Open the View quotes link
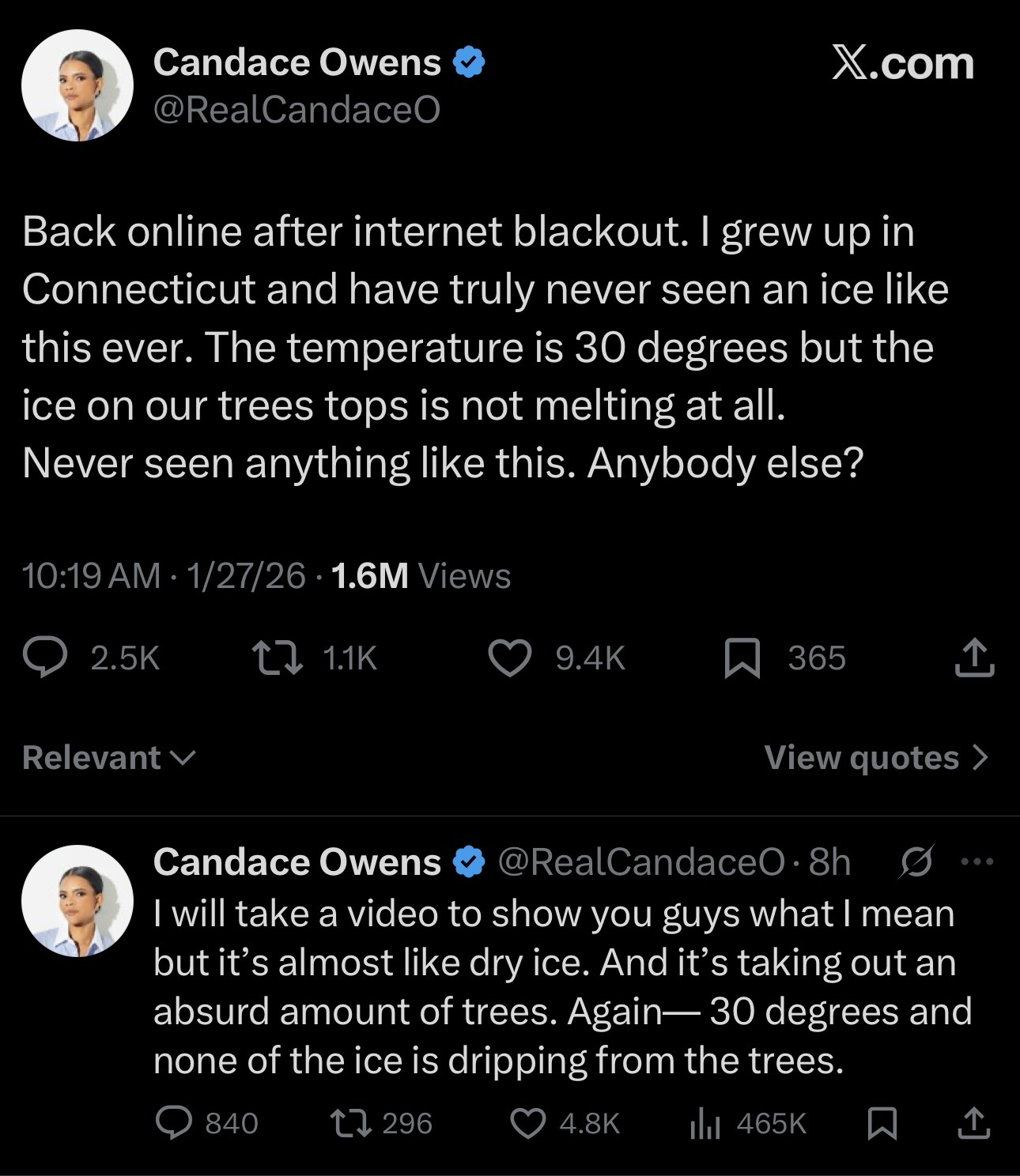Viewport: 1020px width, 1176px height. [861, 757]
